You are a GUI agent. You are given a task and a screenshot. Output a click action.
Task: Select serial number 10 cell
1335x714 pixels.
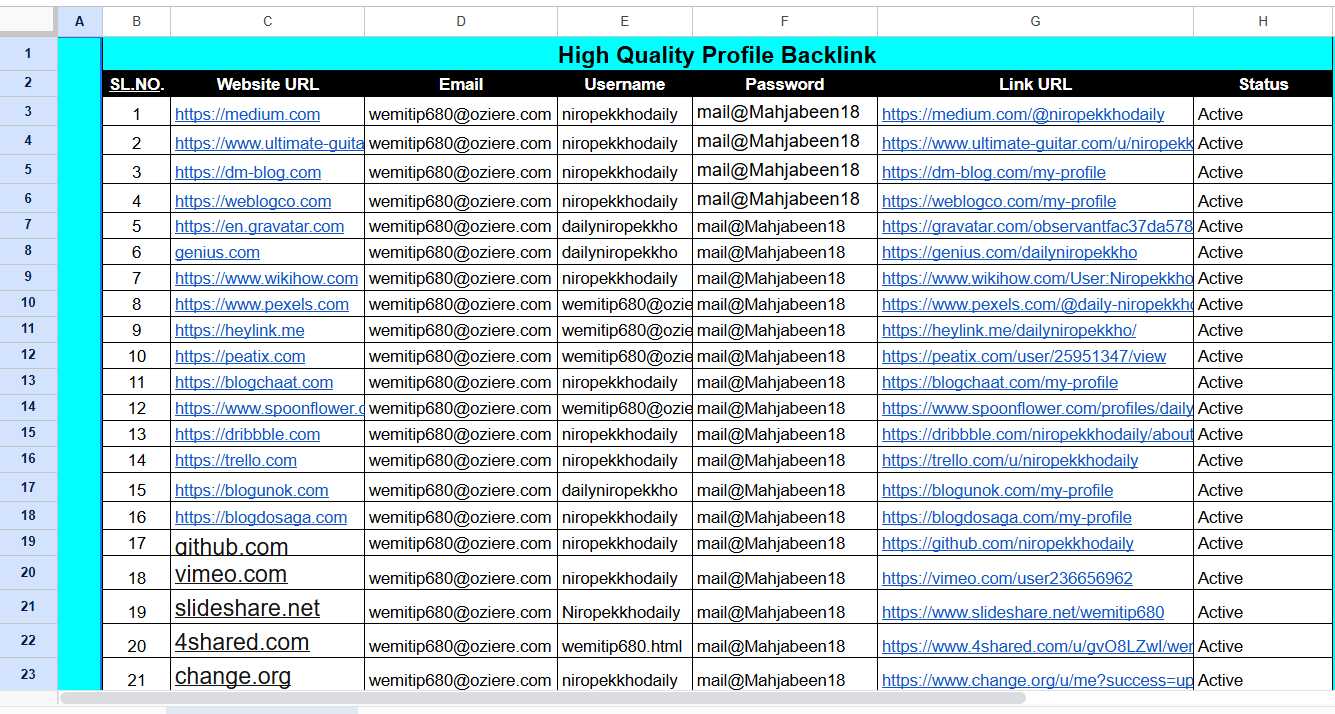tap(137, 356)
